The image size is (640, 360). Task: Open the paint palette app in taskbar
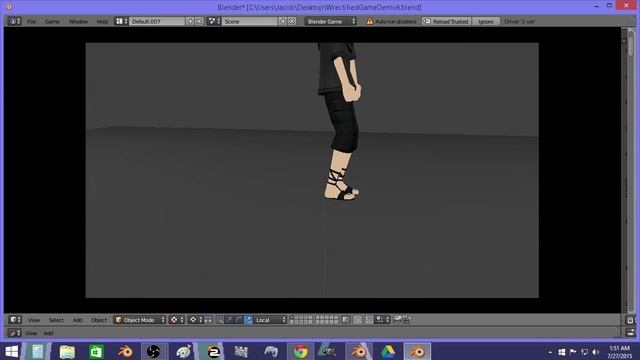click(x=183, y=351)
